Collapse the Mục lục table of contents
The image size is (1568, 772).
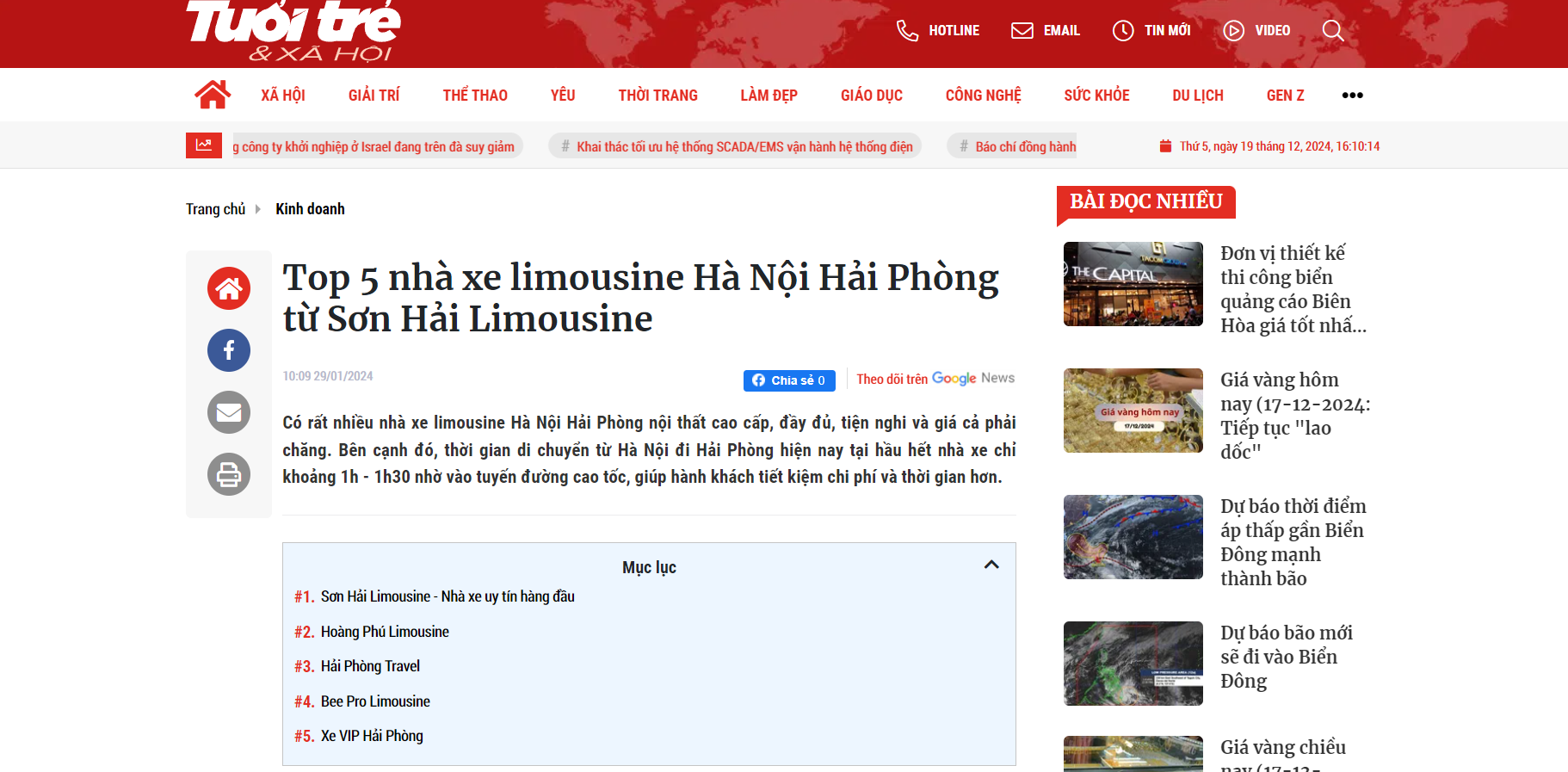click(x=991, y=565)
